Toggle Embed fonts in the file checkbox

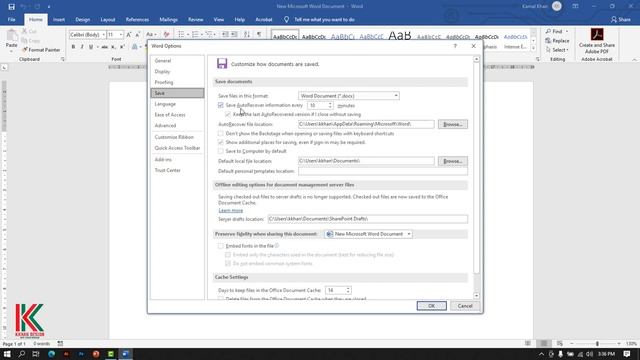(220, 246)
